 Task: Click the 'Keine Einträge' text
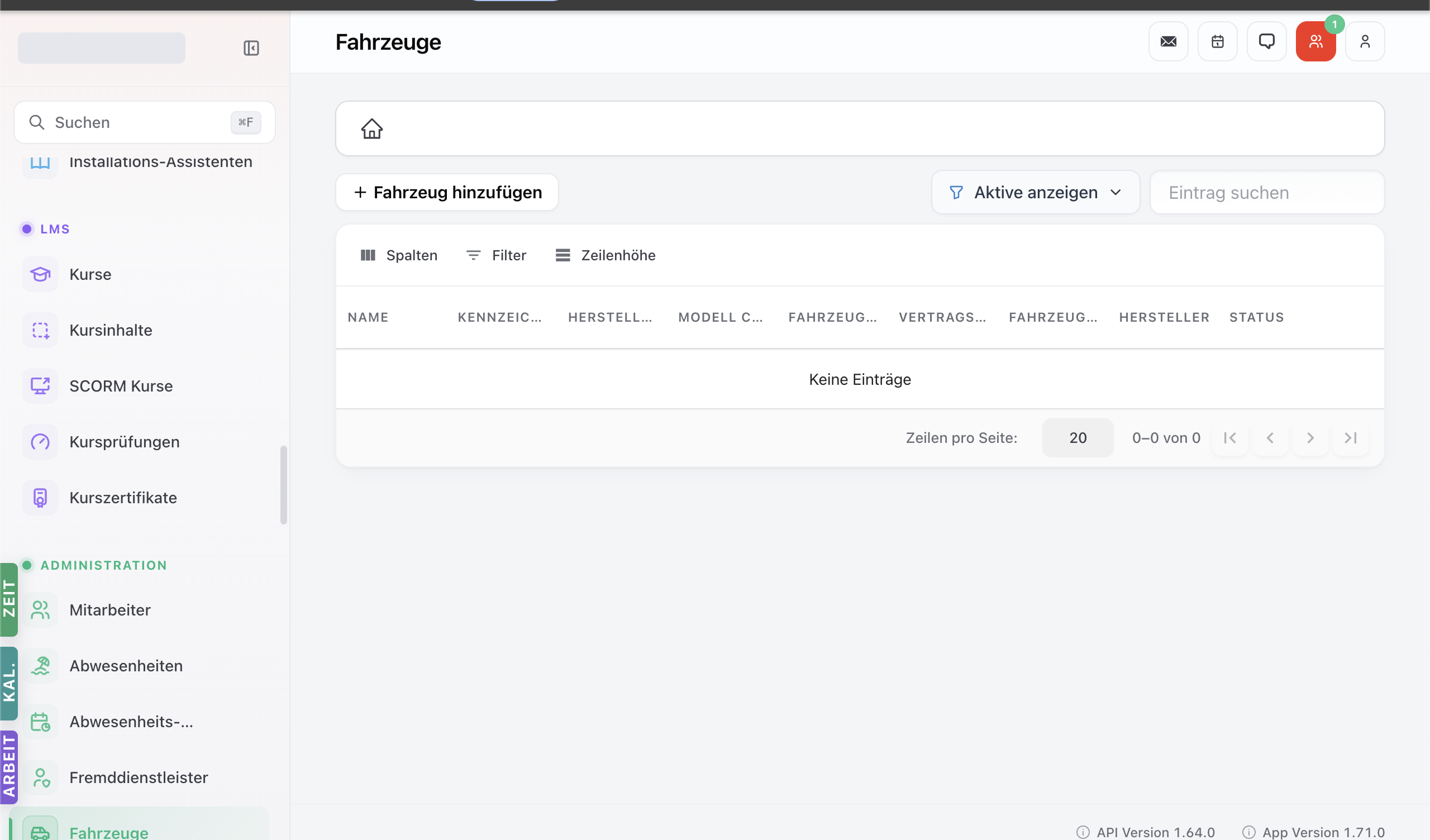click(860, 379)
